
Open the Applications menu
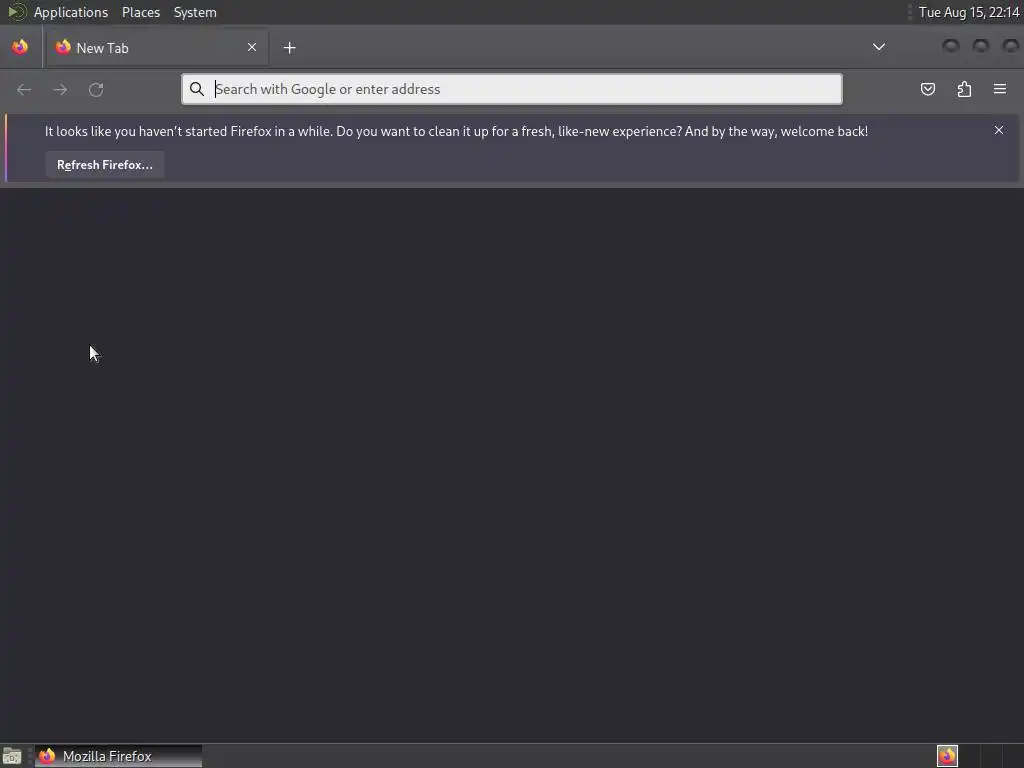(71, 12)
